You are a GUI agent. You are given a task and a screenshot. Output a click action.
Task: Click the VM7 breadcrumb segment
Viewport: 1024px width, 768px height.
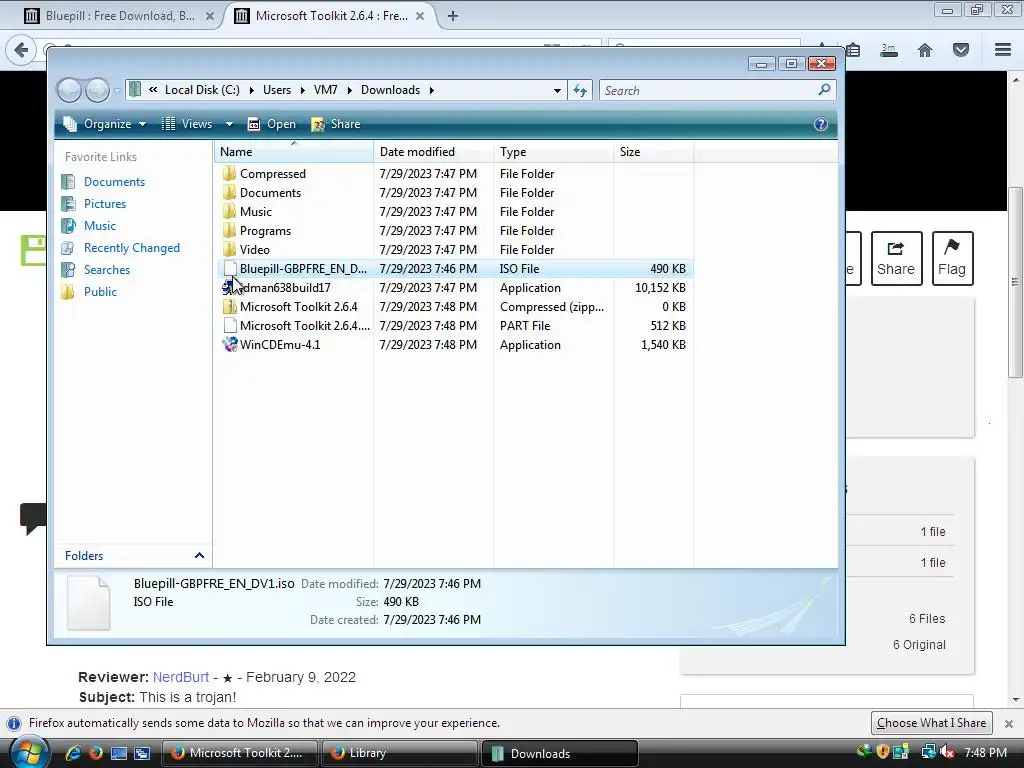coord(325,90)
